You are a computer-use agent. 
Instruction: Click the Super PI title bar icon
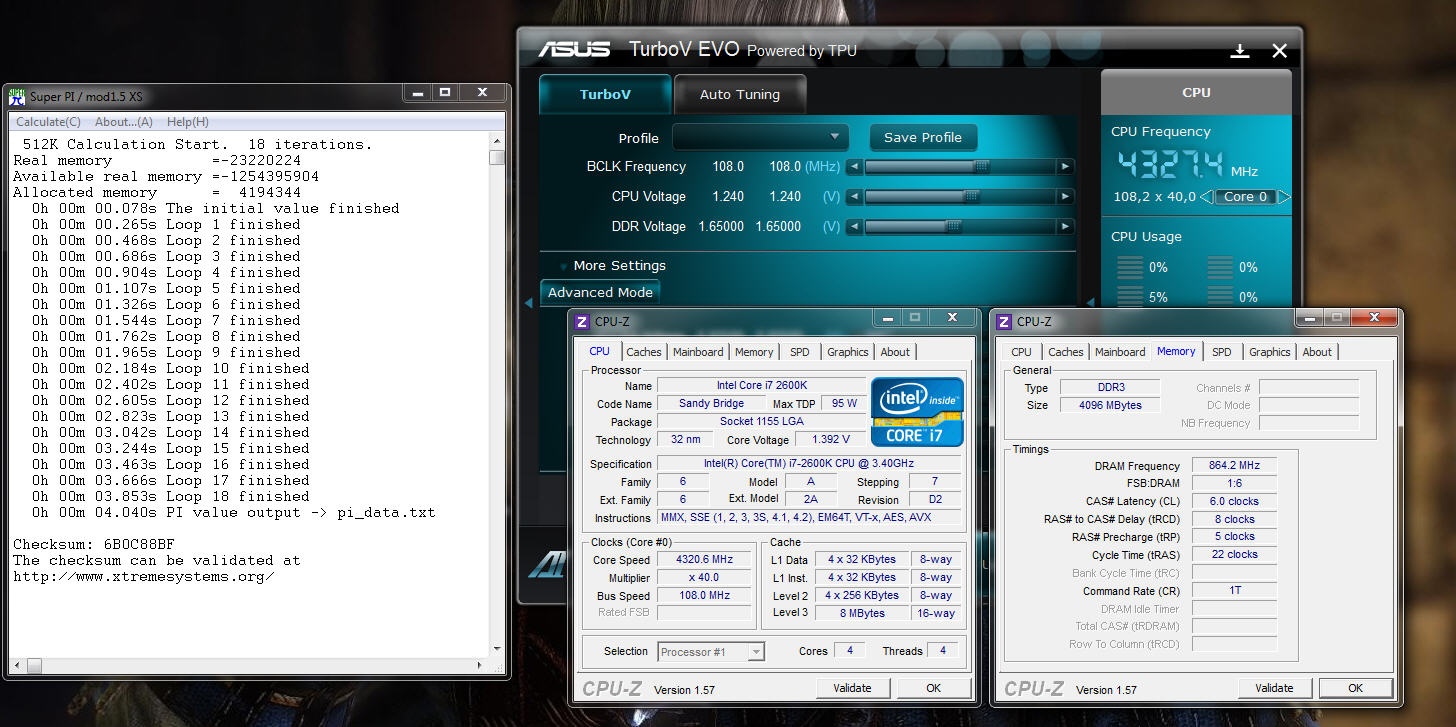point(17,96)
